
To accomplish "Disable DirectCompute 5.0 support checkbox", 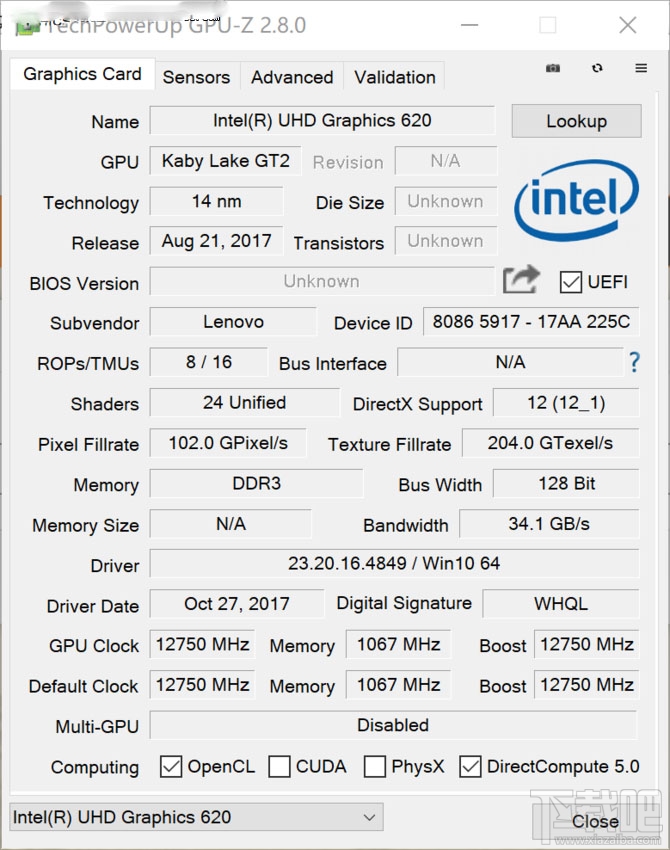I will pos(470,767).
